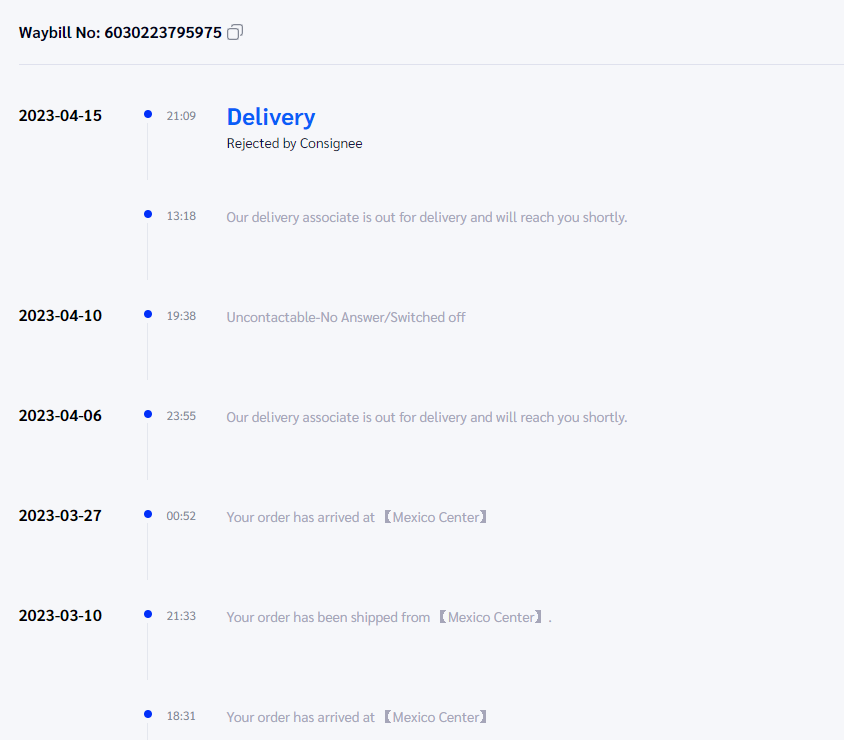Select the 13:18 out for delivery message
The height and width of the screenshot is (740, 844).
(427, 217)
